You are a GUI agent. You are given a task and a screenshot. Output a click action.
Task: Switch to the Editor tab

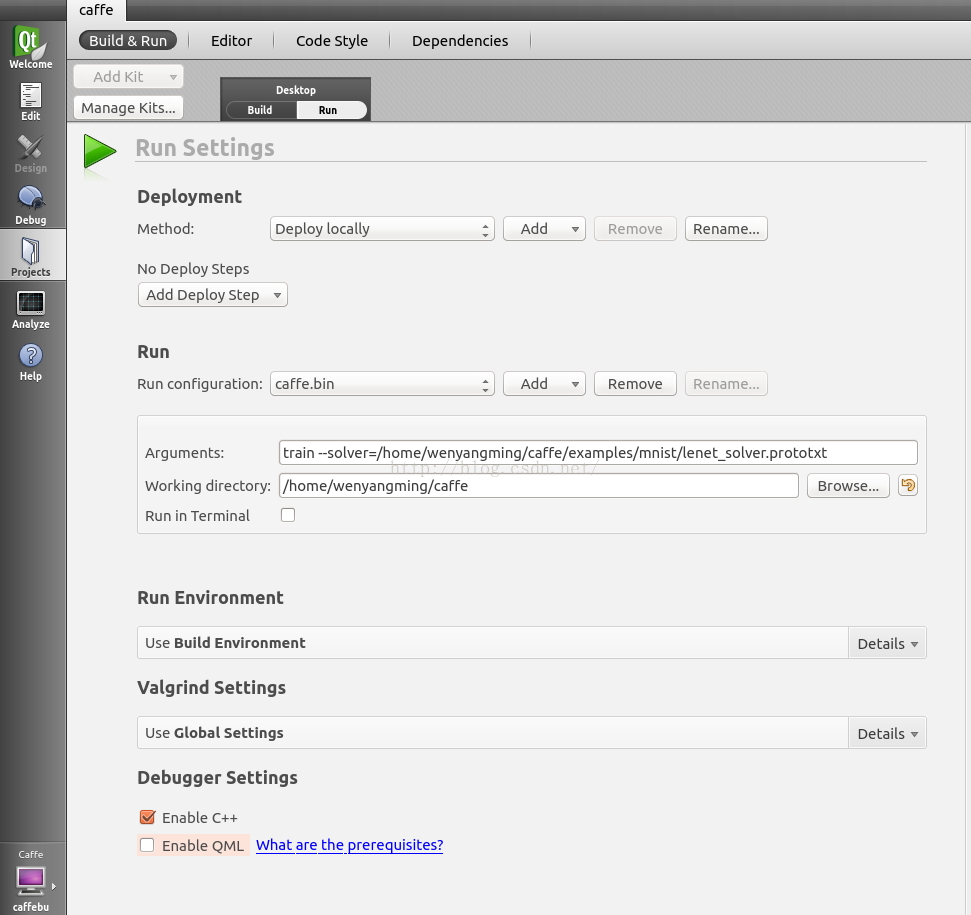pos(231,41)
